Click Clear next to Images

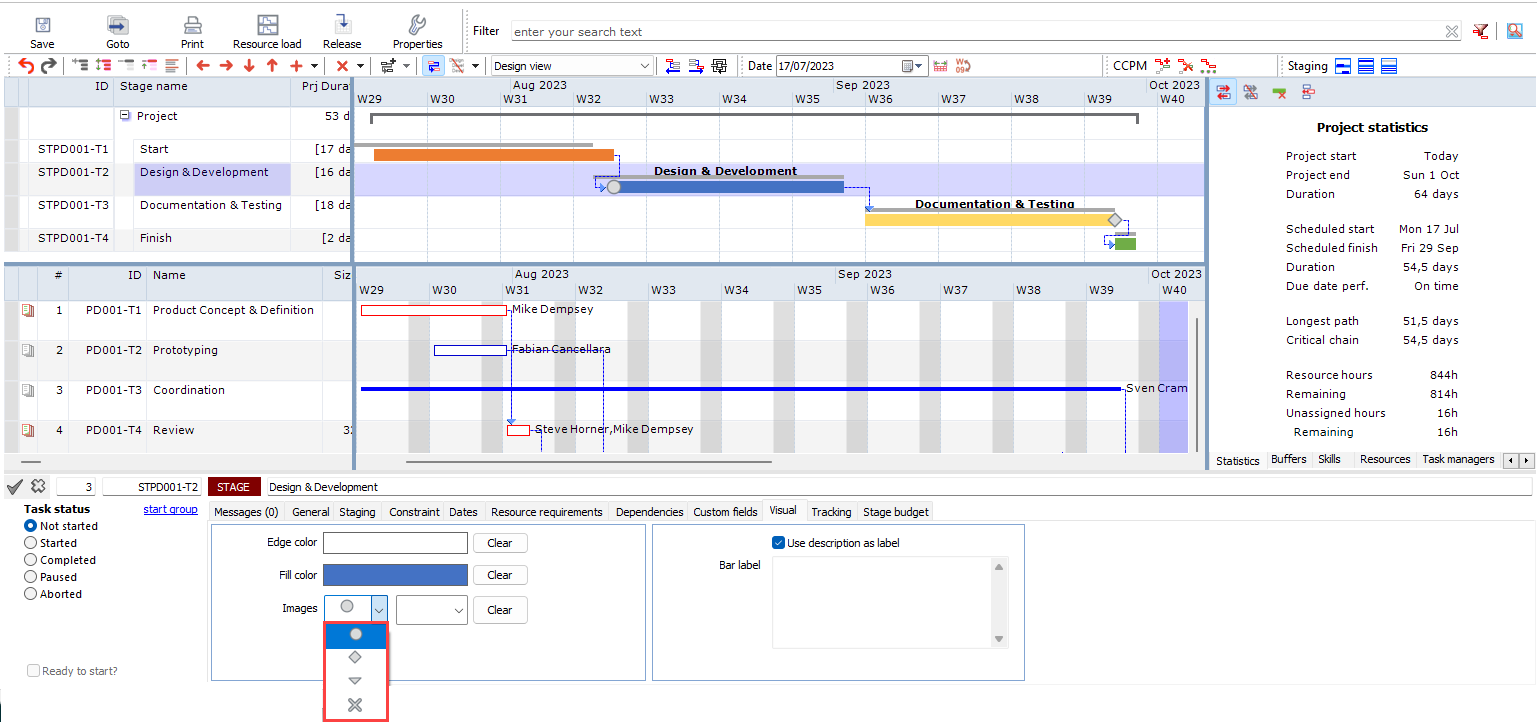coord(500,610)
